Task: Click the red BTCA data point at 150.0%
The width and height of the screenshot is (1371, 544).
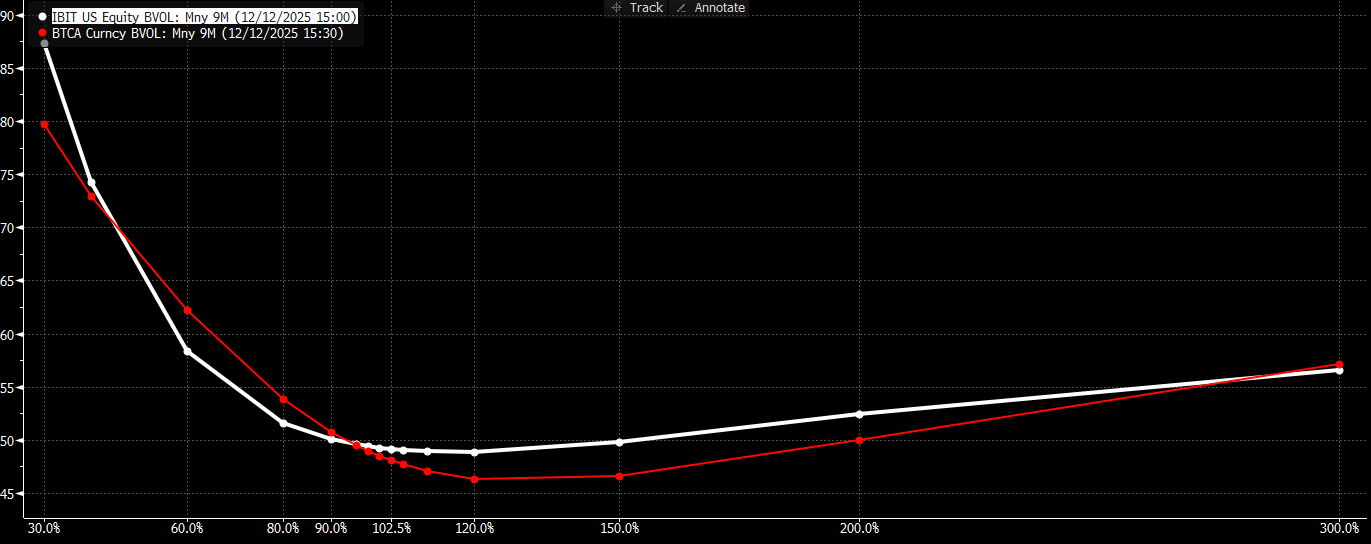Action: coord(619,476)
